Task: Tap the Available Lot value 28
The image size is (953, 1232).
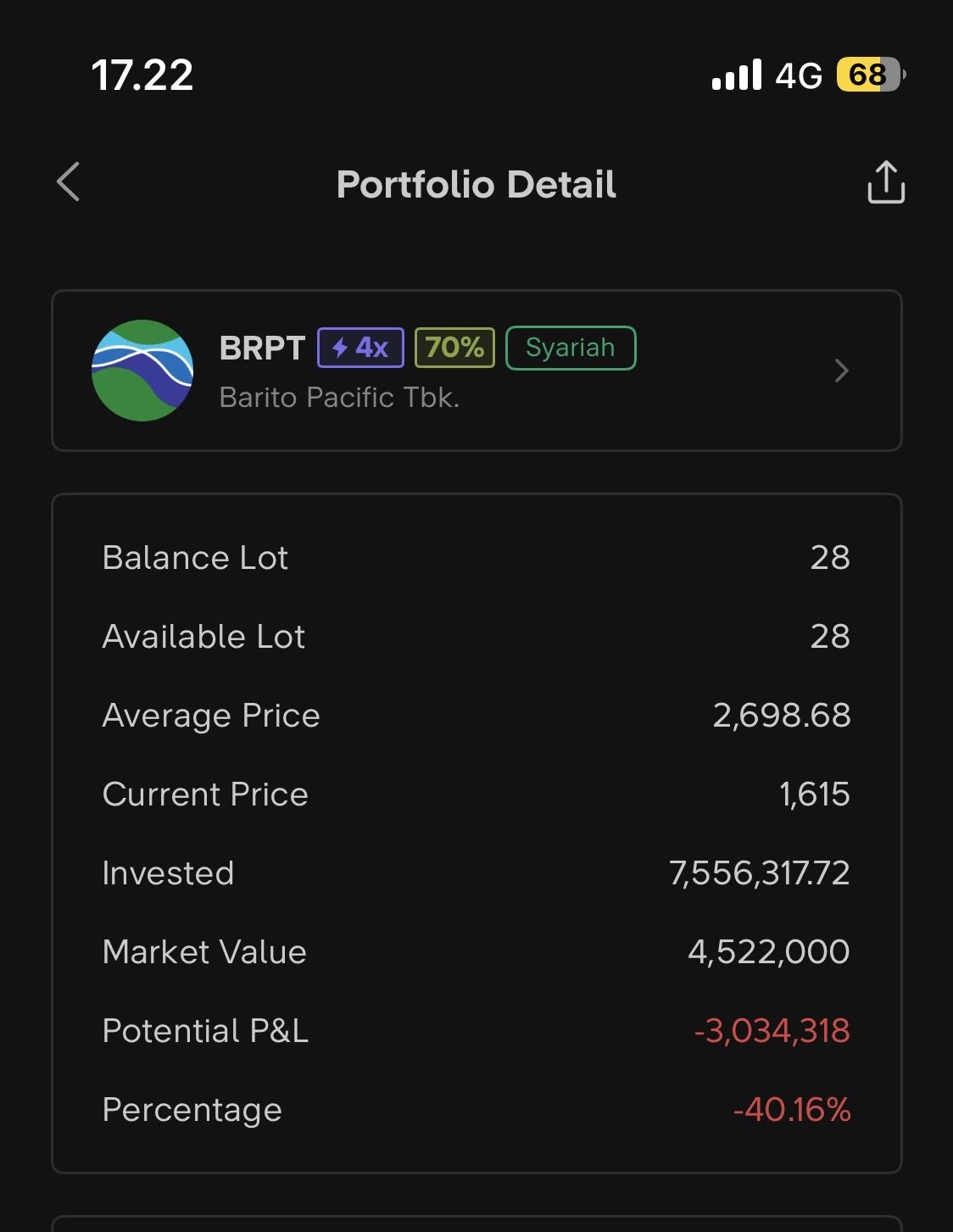Action: coord(830,636)
